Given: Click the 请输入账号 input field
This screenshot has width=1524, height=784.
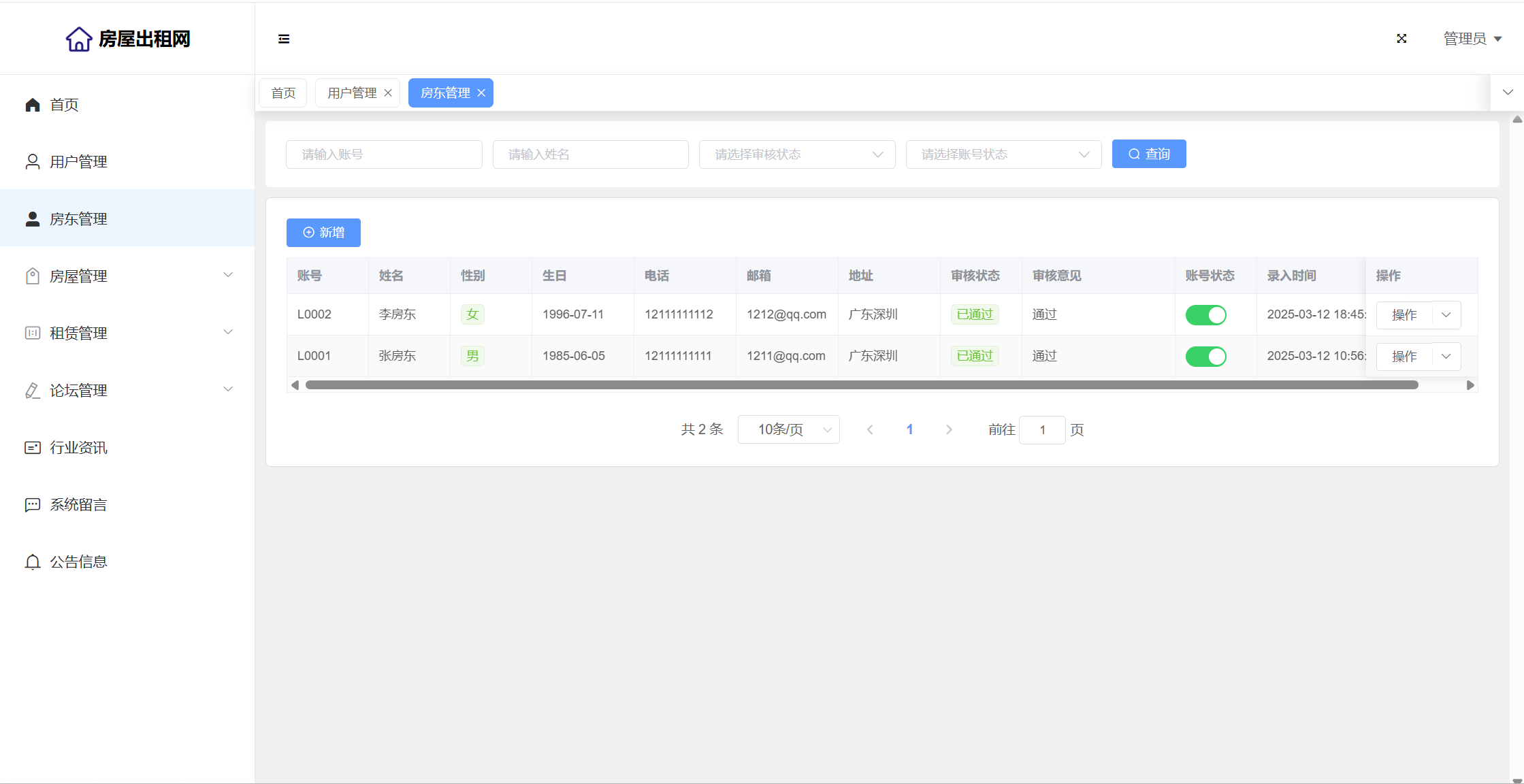Looking at the screenshot, I should tap(384, 154).
